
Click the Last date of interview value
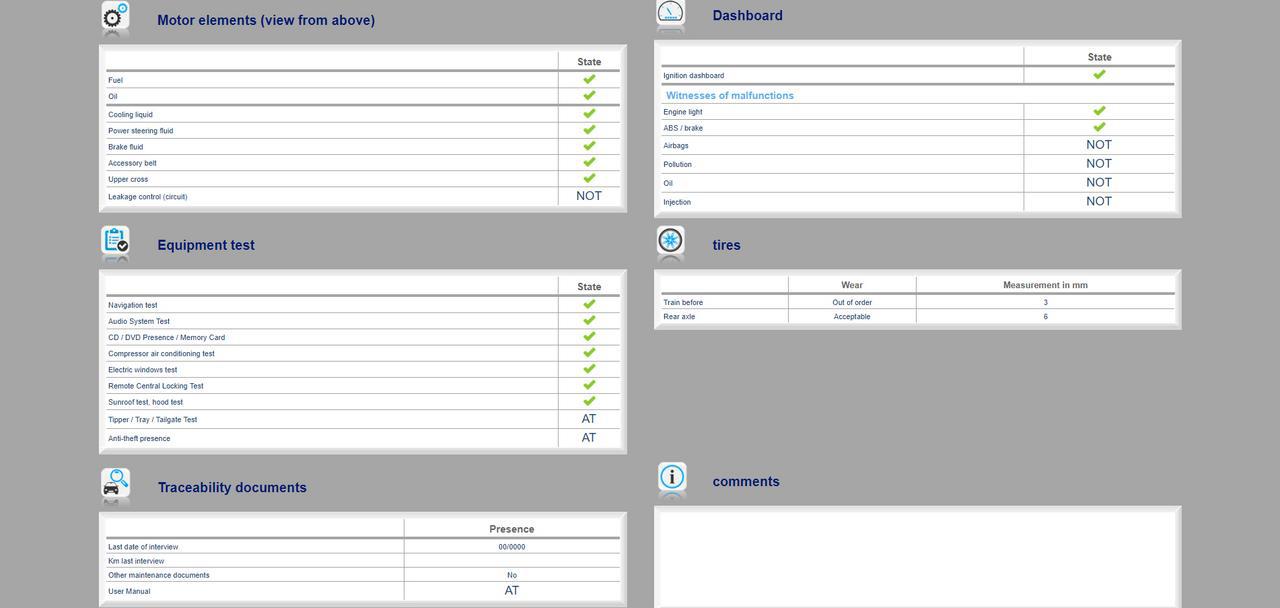pos(512,547)
